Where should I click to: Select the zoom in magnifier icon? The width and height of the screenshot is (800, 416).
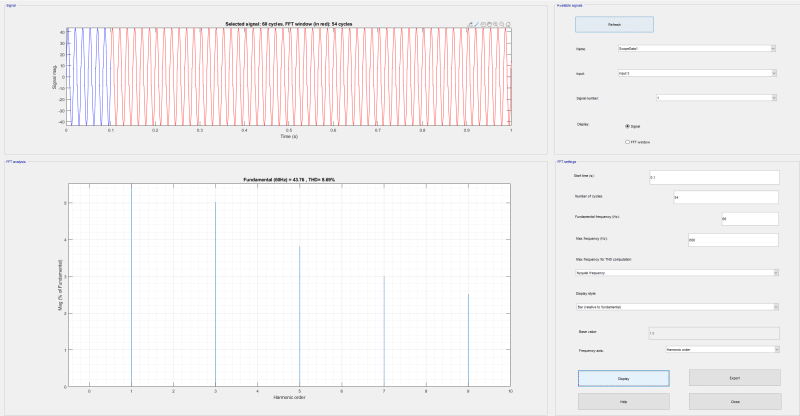click(495, 24)
